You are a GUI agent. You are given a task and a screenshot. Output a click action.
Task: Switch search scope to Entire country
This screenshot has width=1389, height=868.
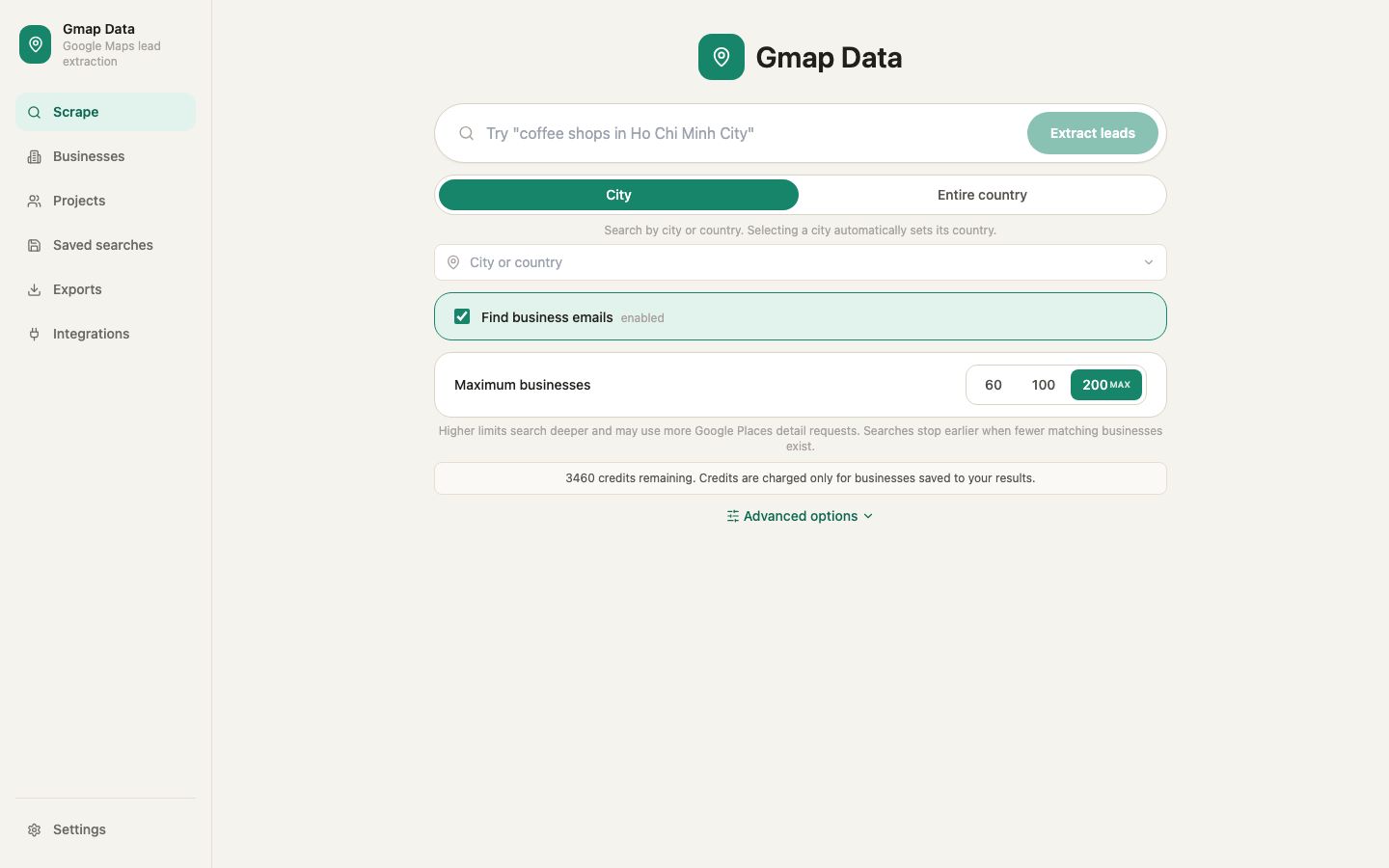point(982,195)
